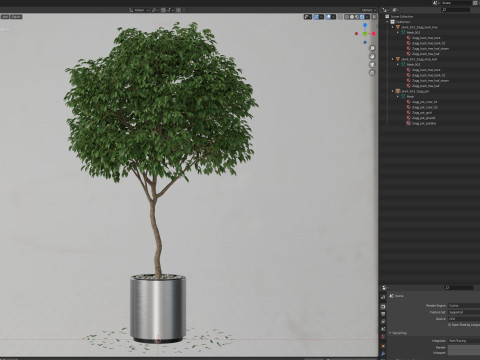The width and height of the screenshot is (480, 360).
Task: Click the pan hand navigation icon
Action: point(372,56)
